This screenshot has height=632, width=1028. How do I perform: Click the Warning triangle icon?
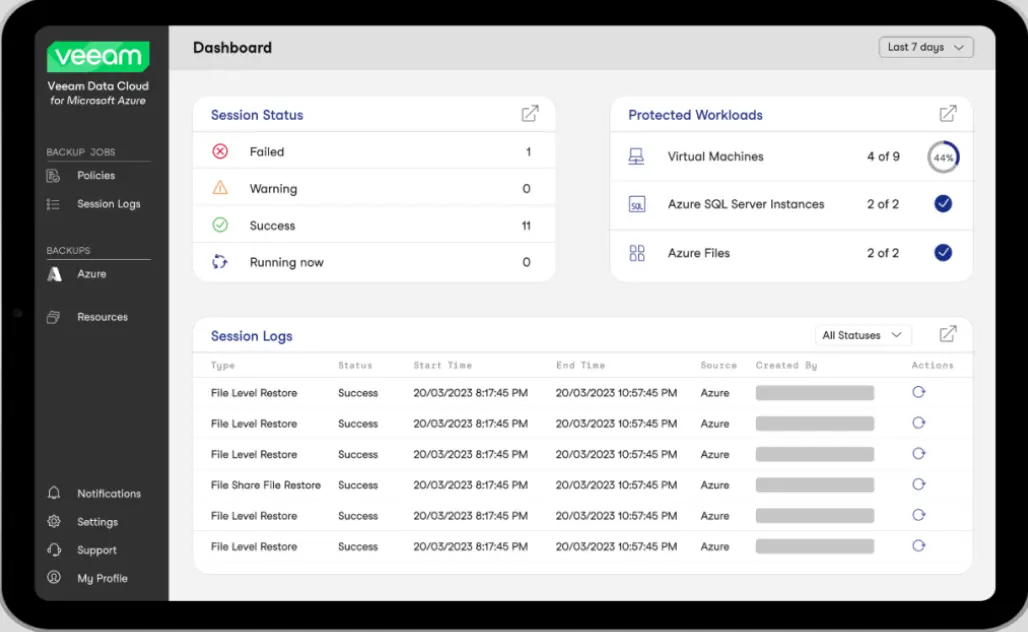220,188
